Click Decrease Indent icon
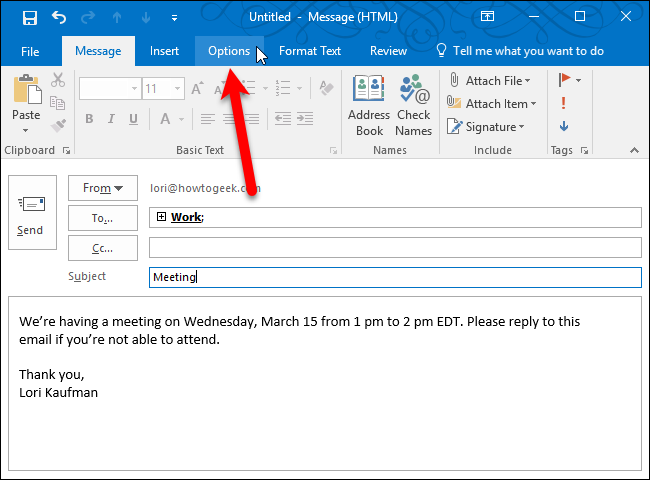 click(x=283, y=119)
